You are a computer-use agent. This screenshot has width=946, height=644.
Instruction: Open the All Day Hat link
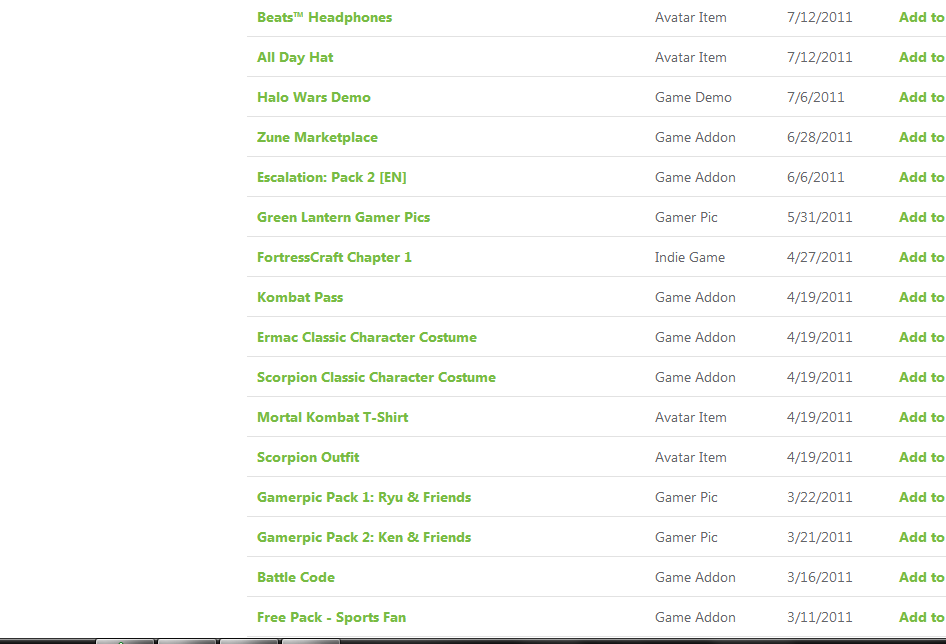295,57
